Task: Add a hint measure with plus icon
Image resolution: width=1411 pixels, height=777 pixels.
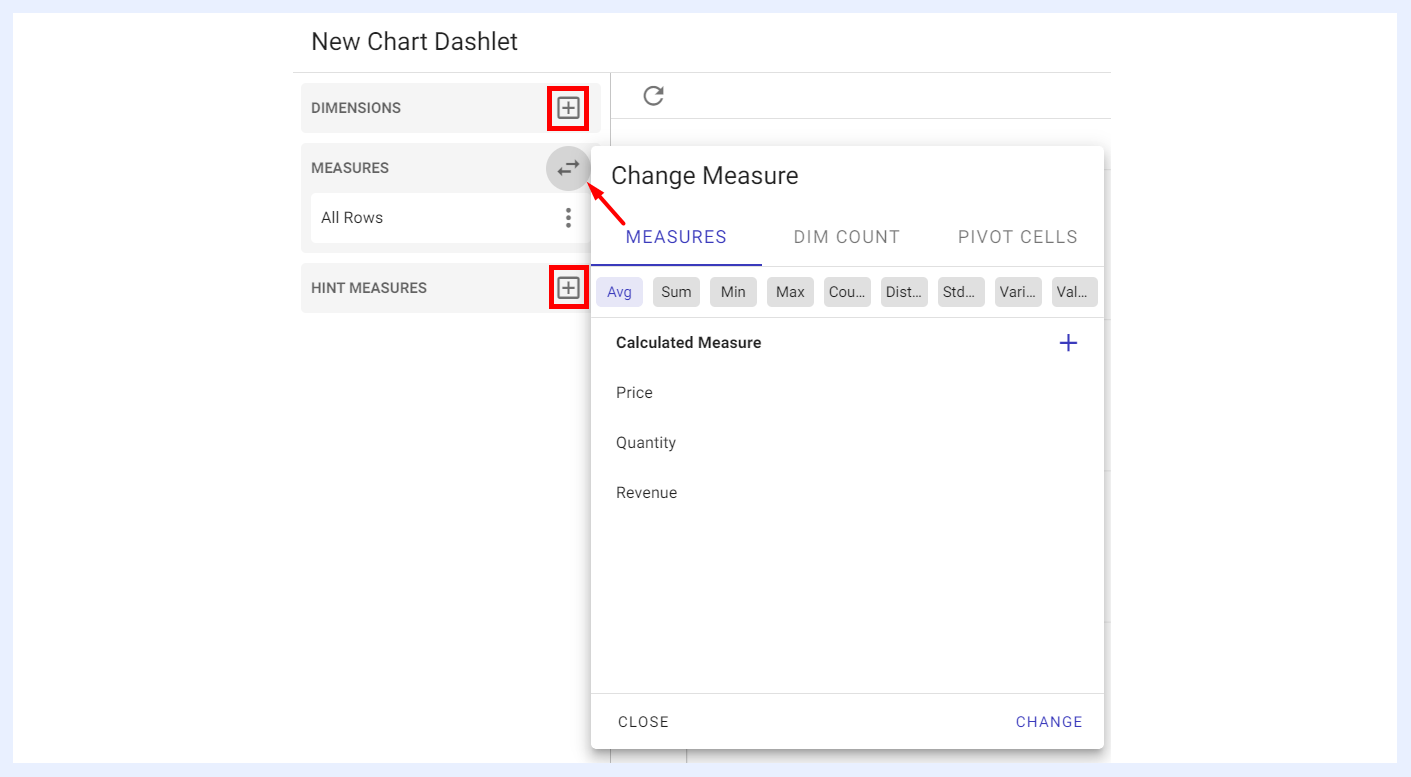Action: 568,288
